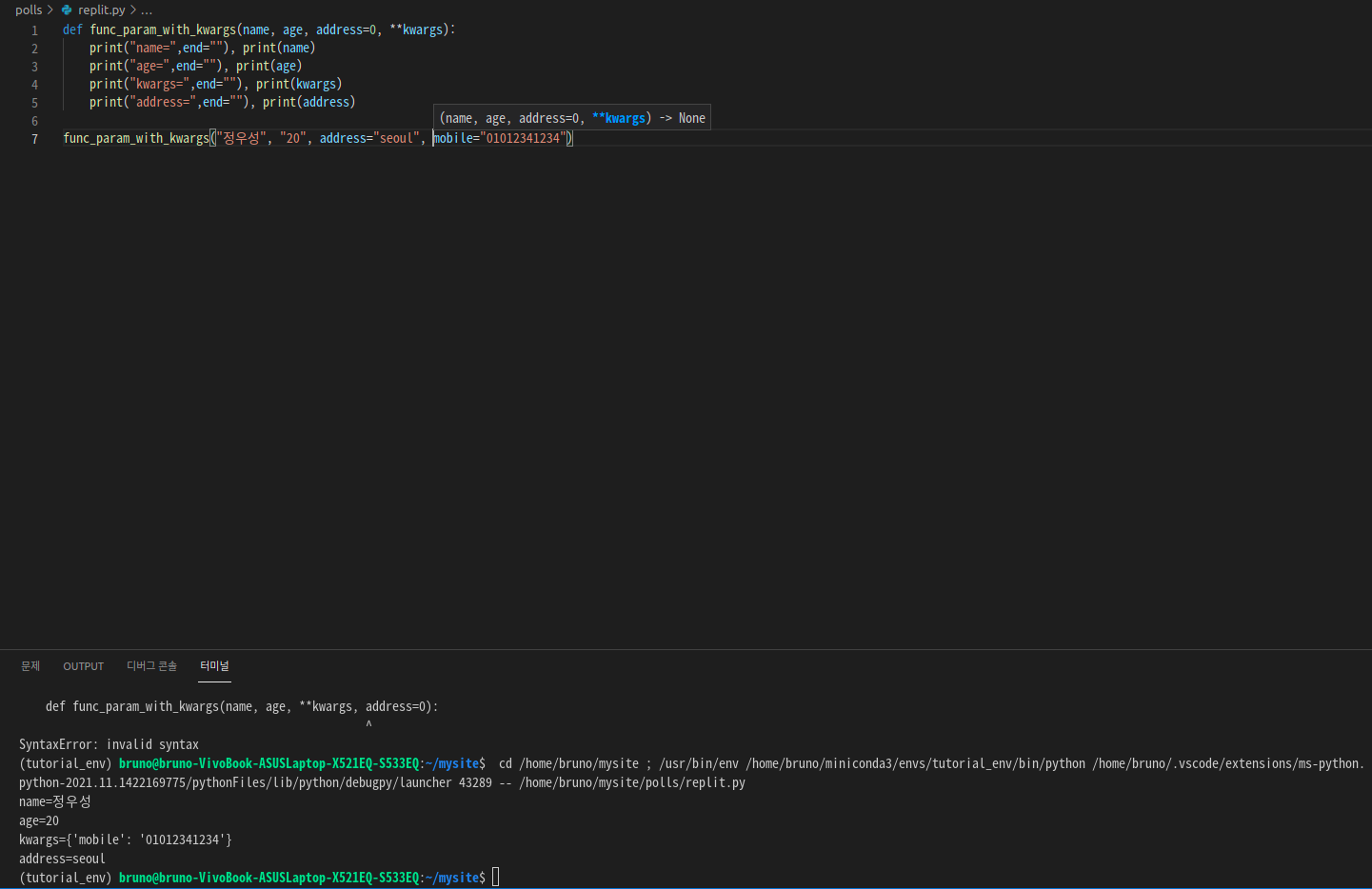This screenshot has height=889, width=1372.
Task: Click line number 5 in gutter
Action: [x=35, y=103]
